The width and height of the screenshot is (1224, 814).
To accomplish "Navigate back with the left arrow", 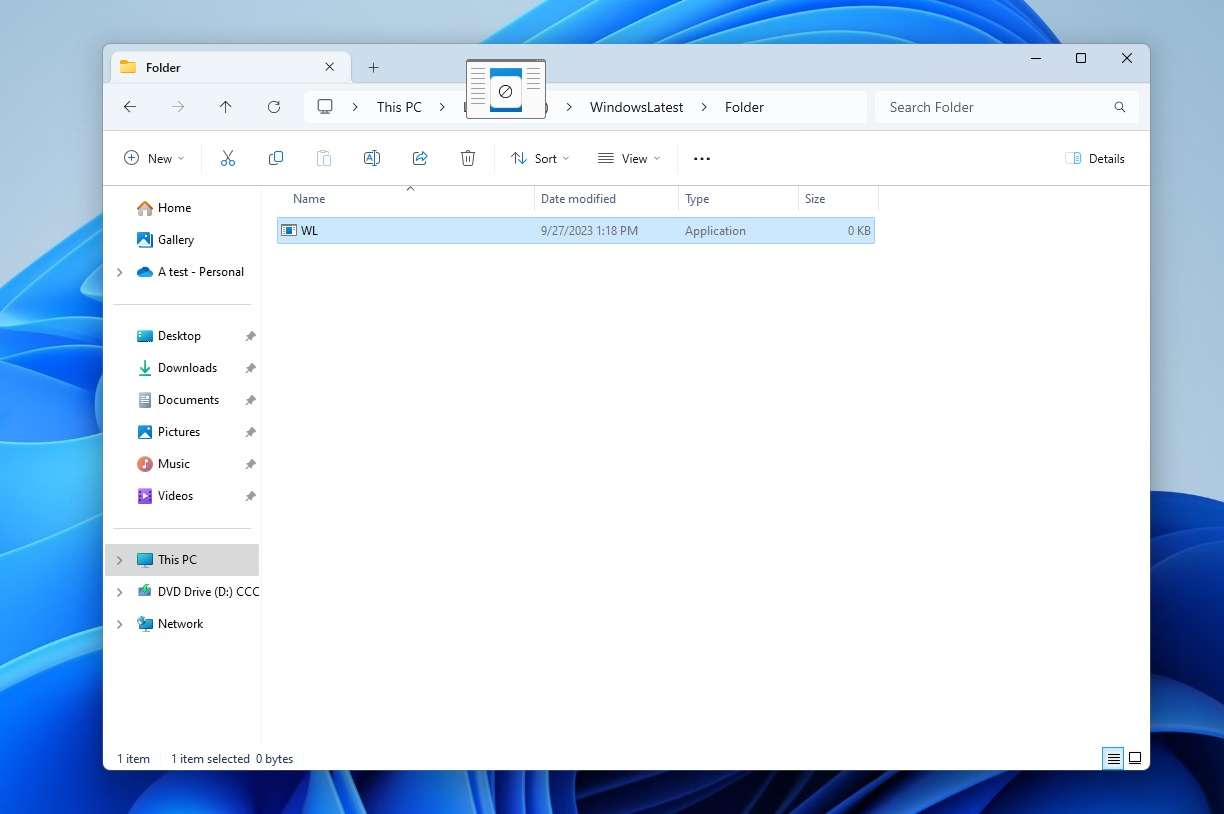I will 130,107.
